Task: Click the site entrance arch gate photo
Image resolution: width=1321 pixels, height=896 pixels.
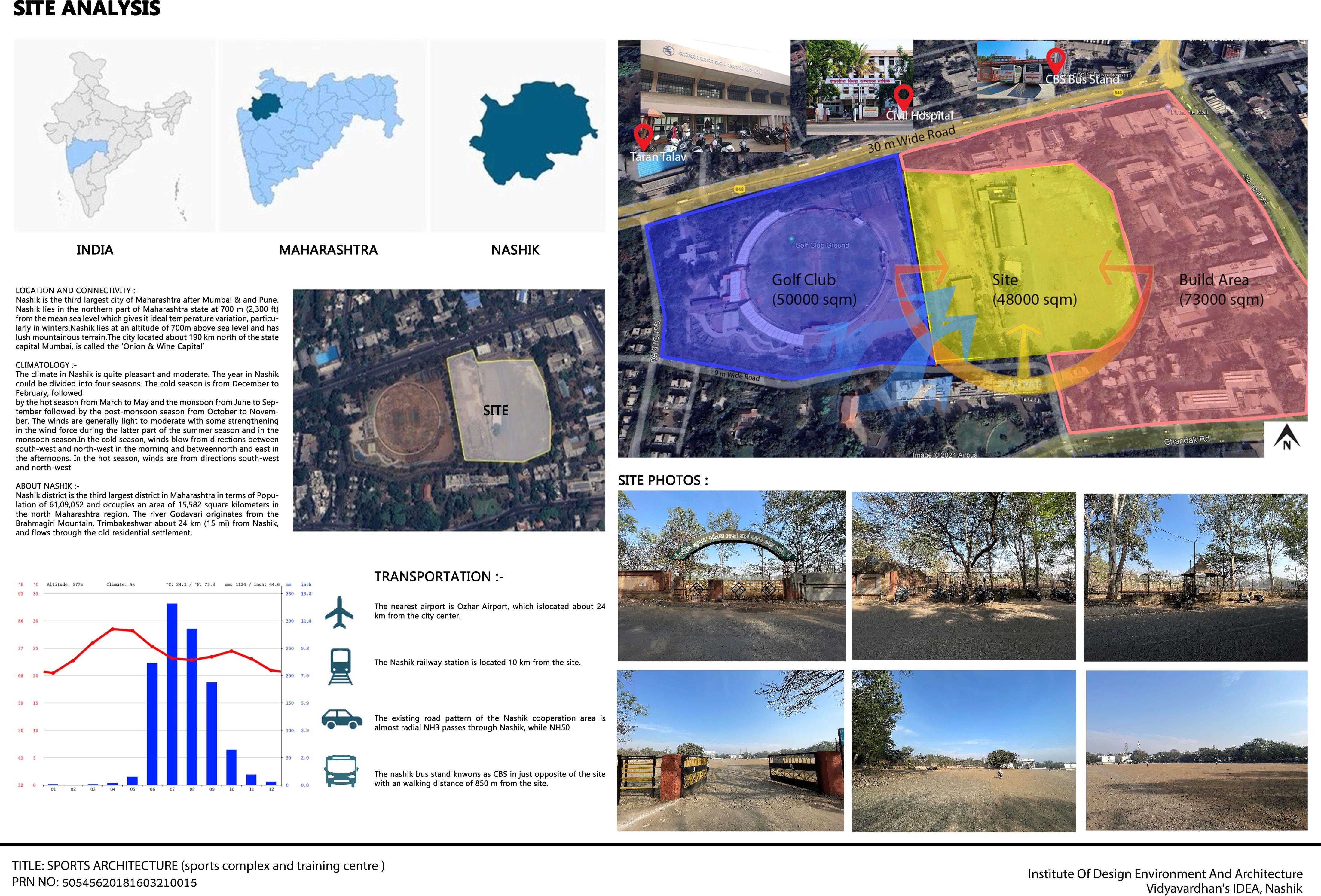Action: (x=732, y=576)
